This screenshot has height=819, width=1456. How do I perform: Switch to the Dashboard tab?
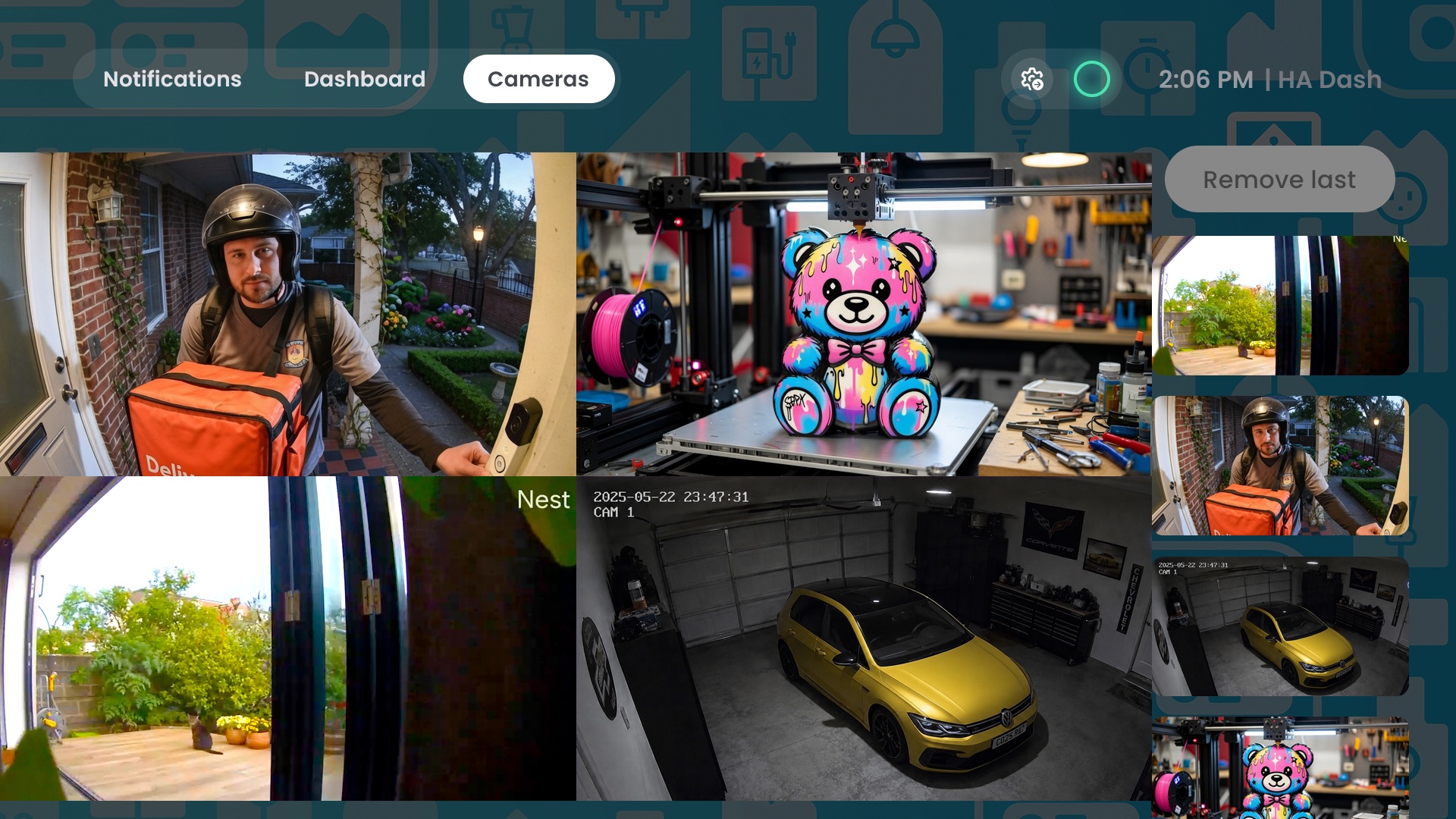coord(365,79)
